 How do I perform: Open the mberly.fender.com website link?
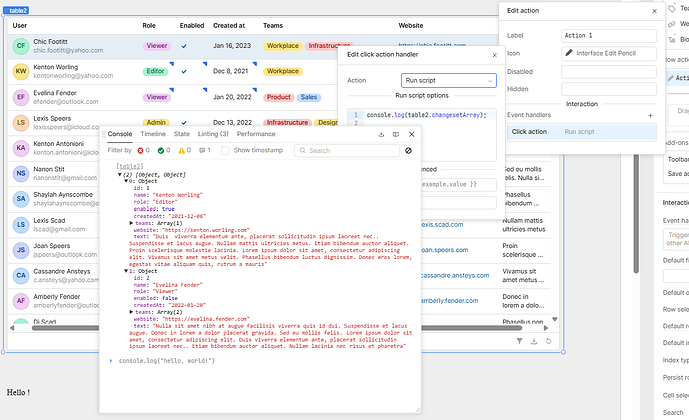click(x=450, y=301)
